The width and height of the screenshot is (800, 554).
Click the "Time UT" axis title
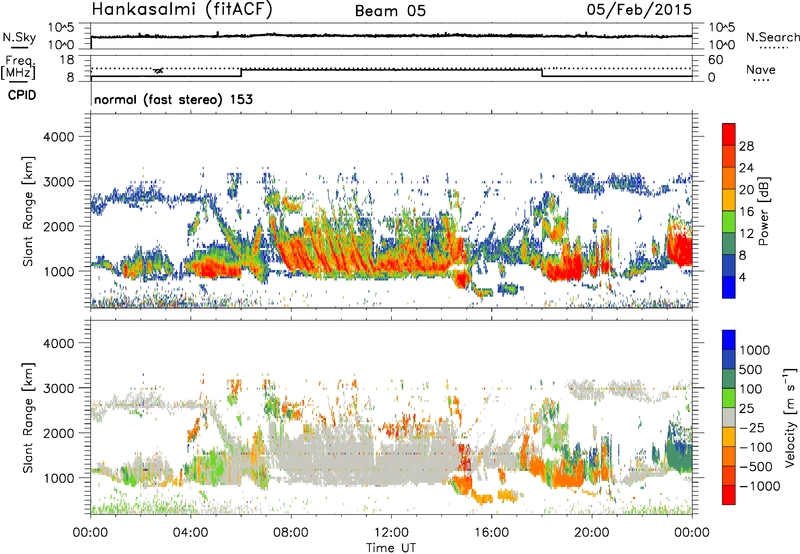tap(391, 548)
